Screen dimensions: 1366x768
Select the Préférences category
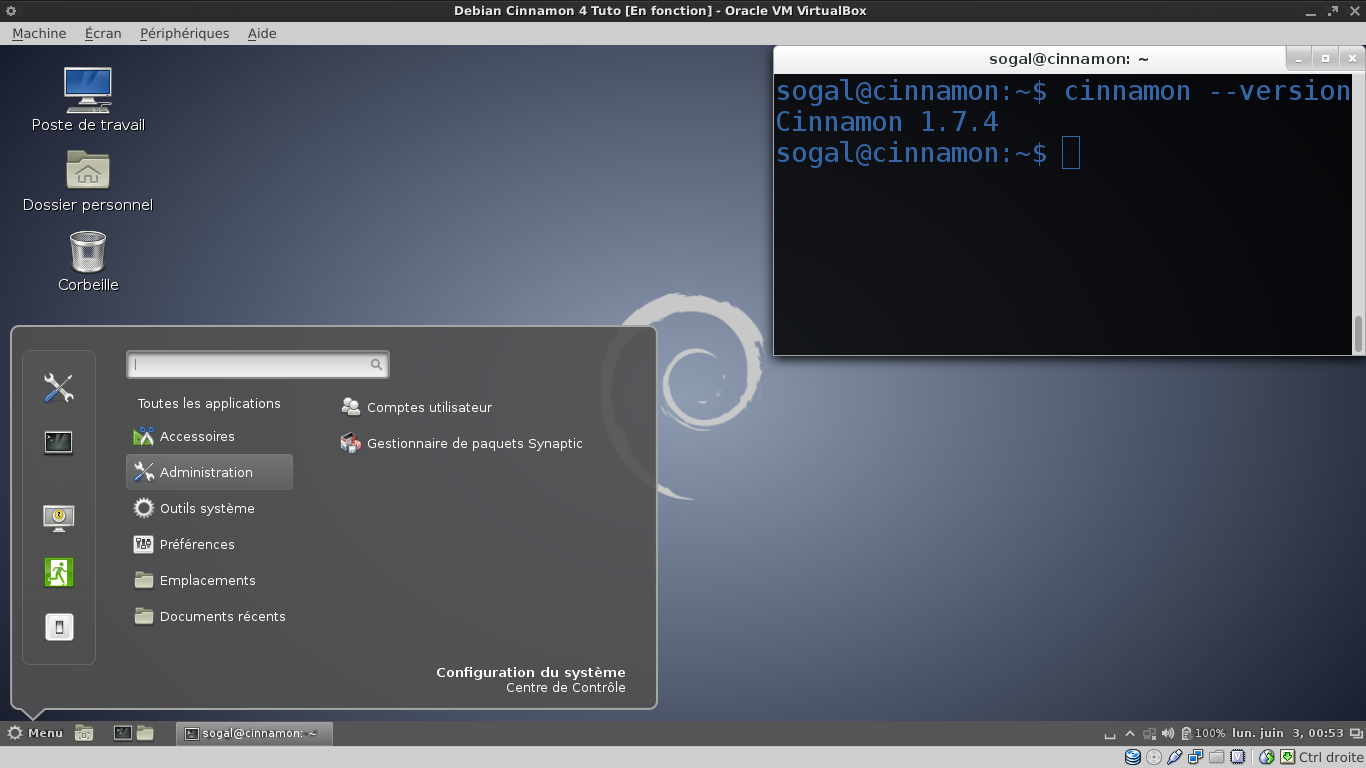[x=197, y=544]
